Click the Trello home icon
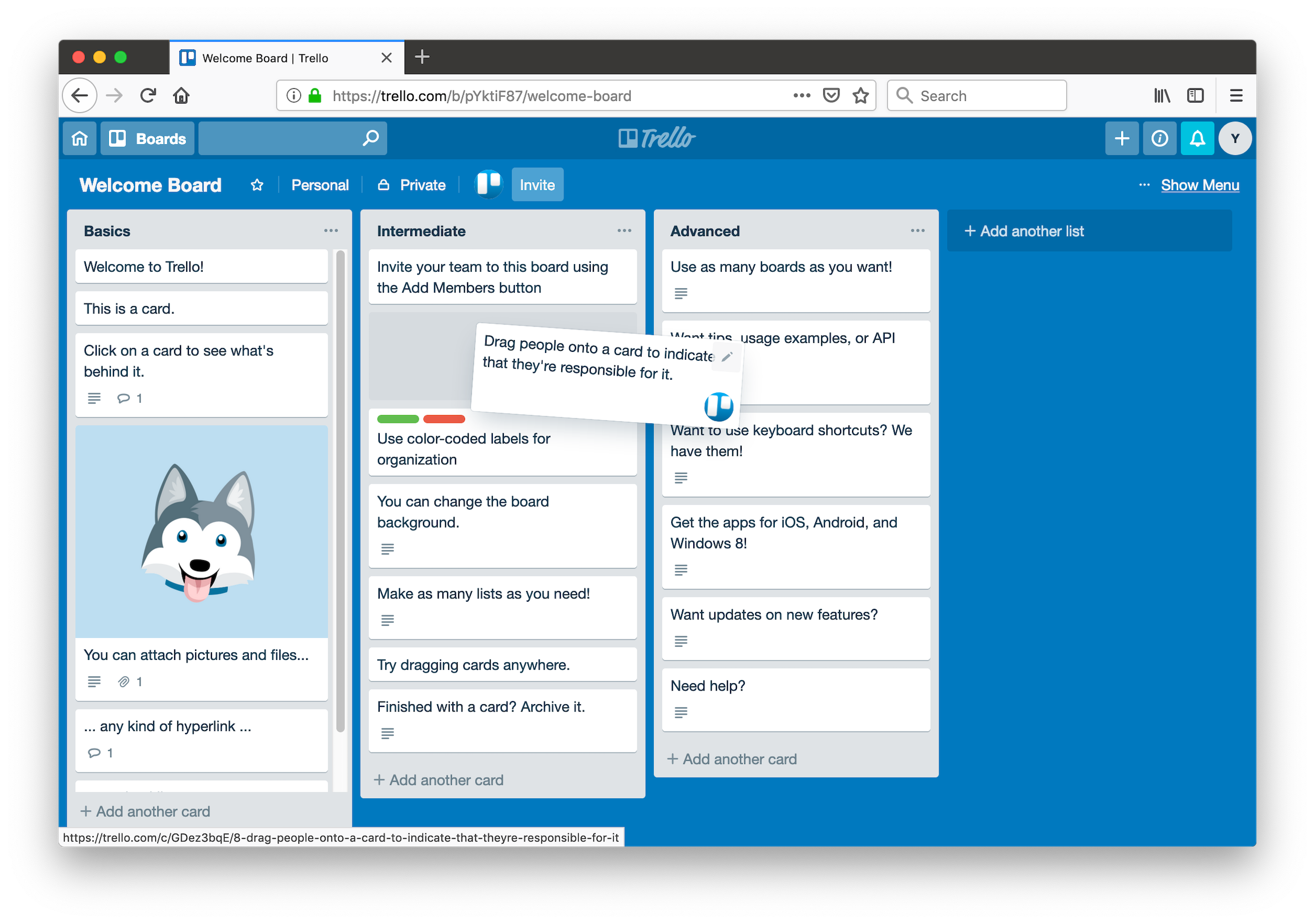Image resolution: width=1315 pixels, height=924 pixels. [80, 139]
